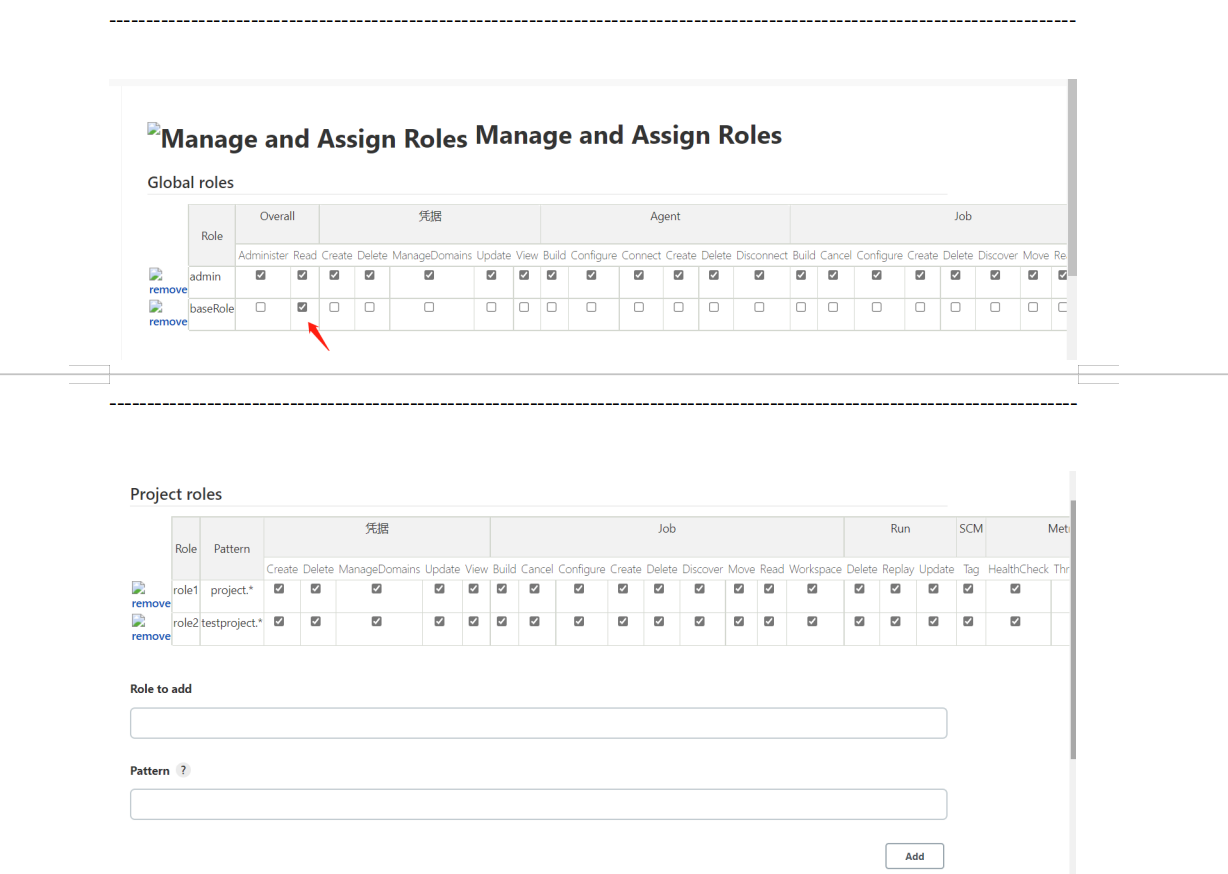Screen dimensions: 1228x874
Task: Toggle Job Discover for admin
Action: tap(995, 275)
